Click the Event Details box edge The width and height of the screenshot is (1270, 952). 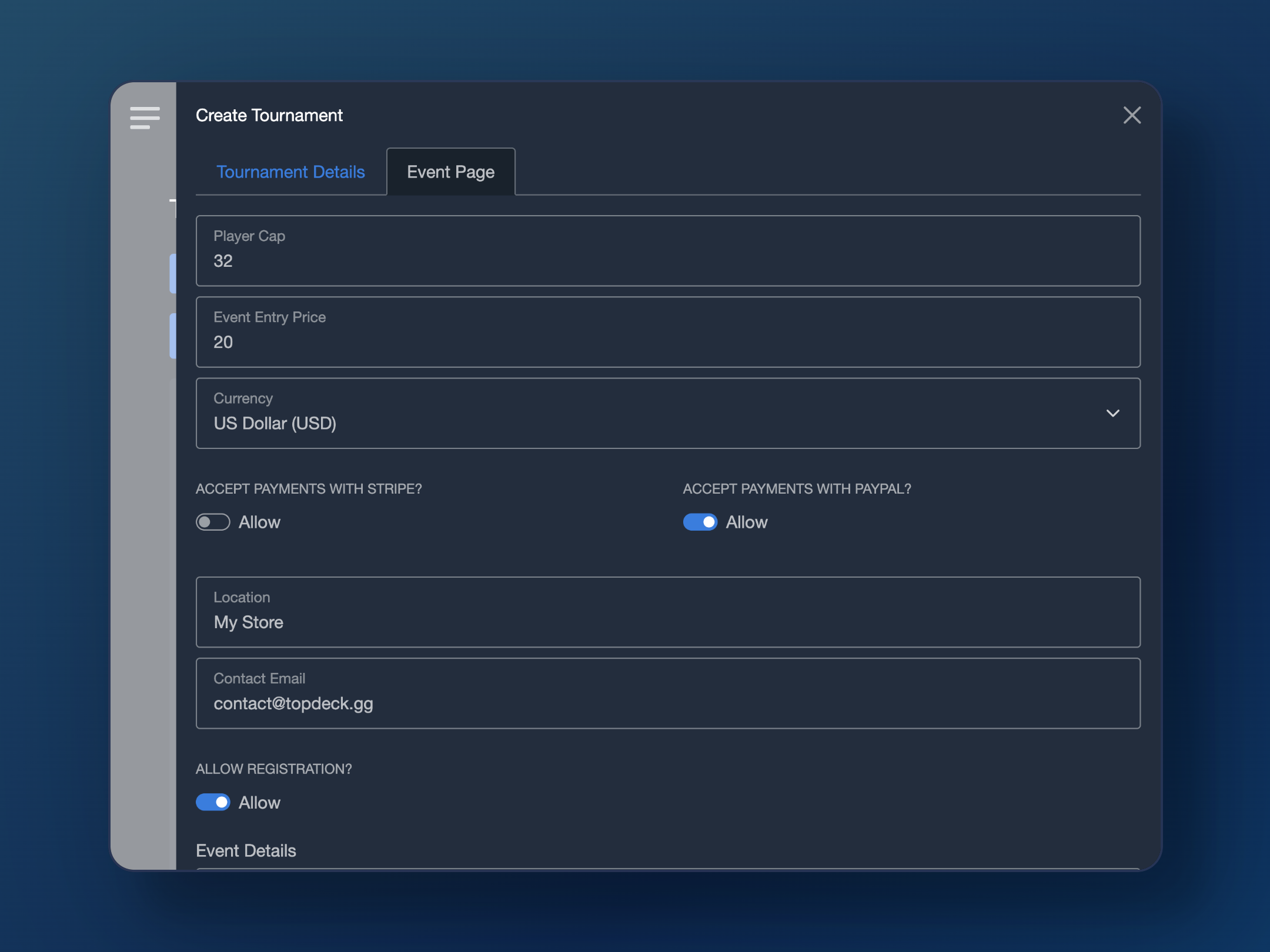[x=668, y=867]
